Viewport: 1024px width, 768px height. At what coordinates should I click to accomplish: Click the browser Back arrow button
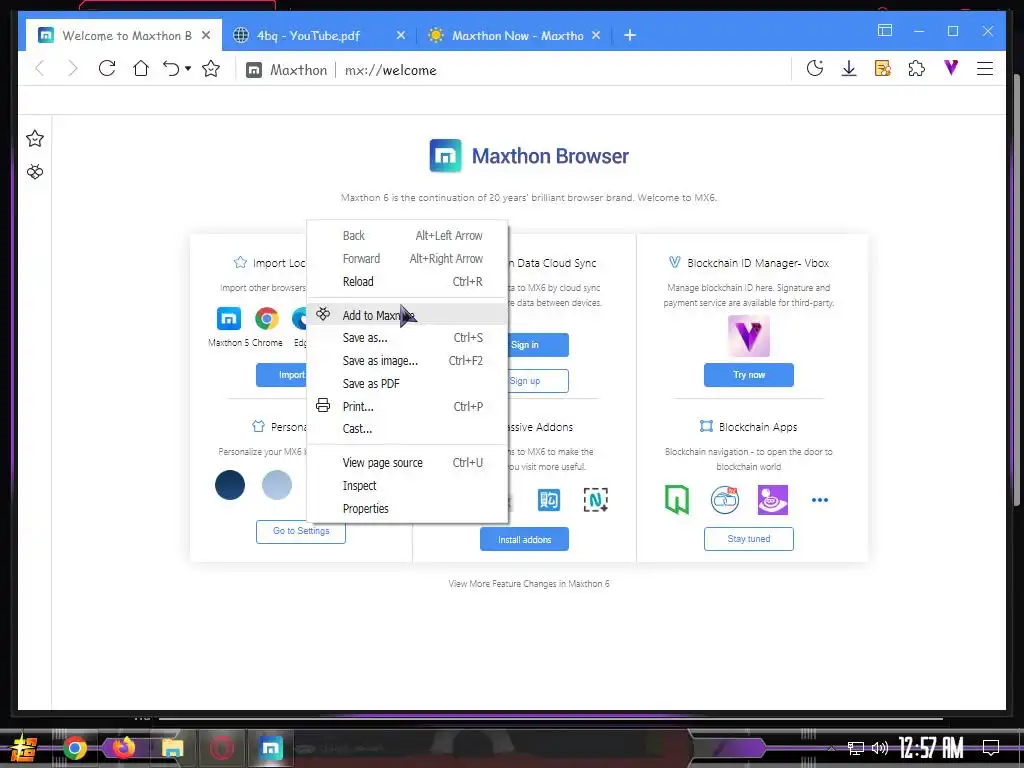click(40, 69)
